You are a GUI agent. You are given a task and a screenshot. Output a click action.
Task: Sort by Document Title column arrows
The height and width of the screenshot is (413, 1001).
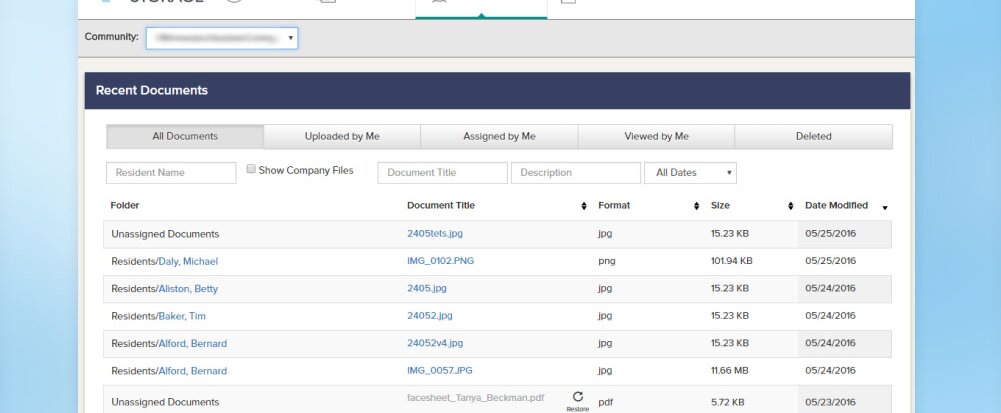(x=584, y=206)
